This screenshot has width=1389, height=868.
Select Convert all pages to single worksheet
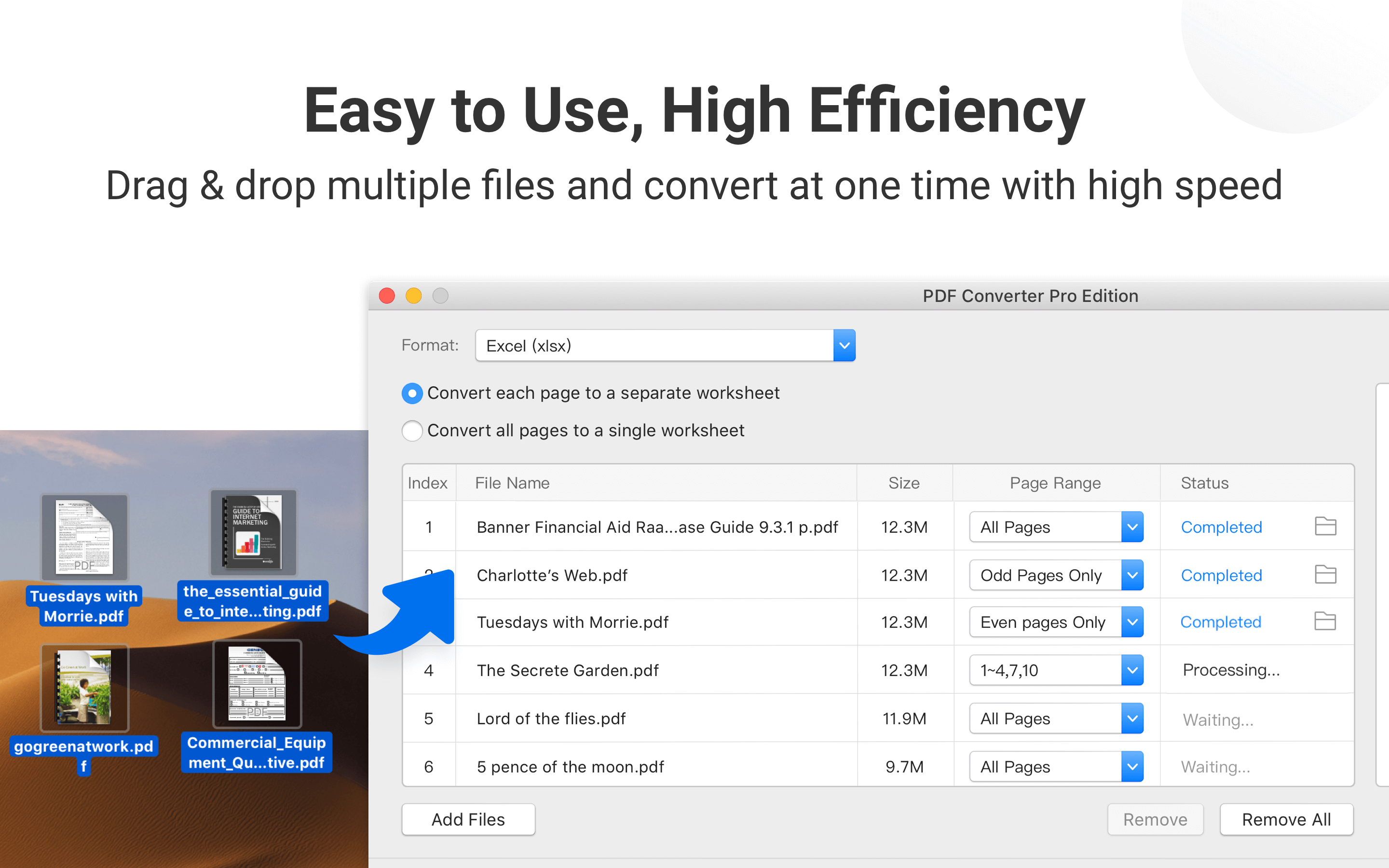412,431
